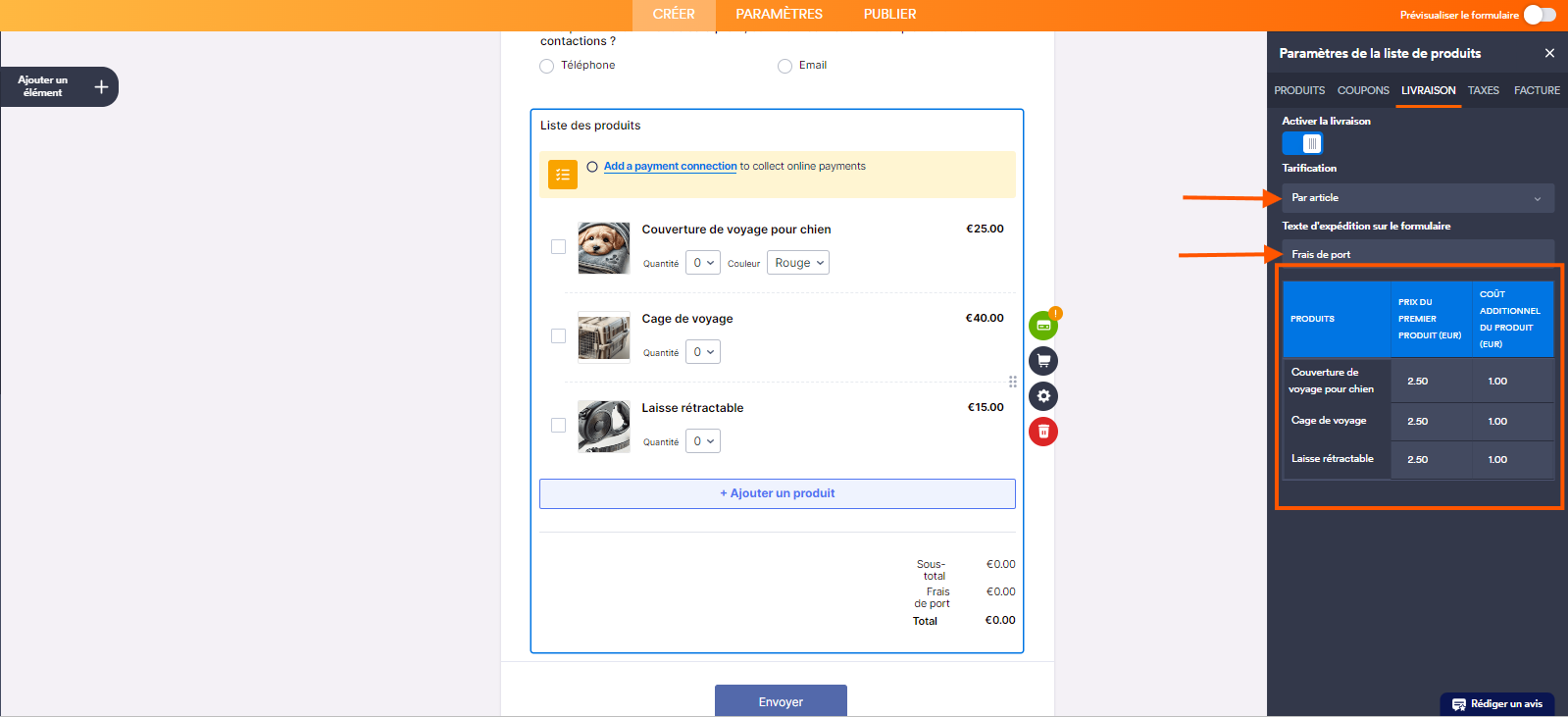Delete the product list with red trash icon
The width and height of the screenshot is (1568, 717).
tap(1043, 432)
